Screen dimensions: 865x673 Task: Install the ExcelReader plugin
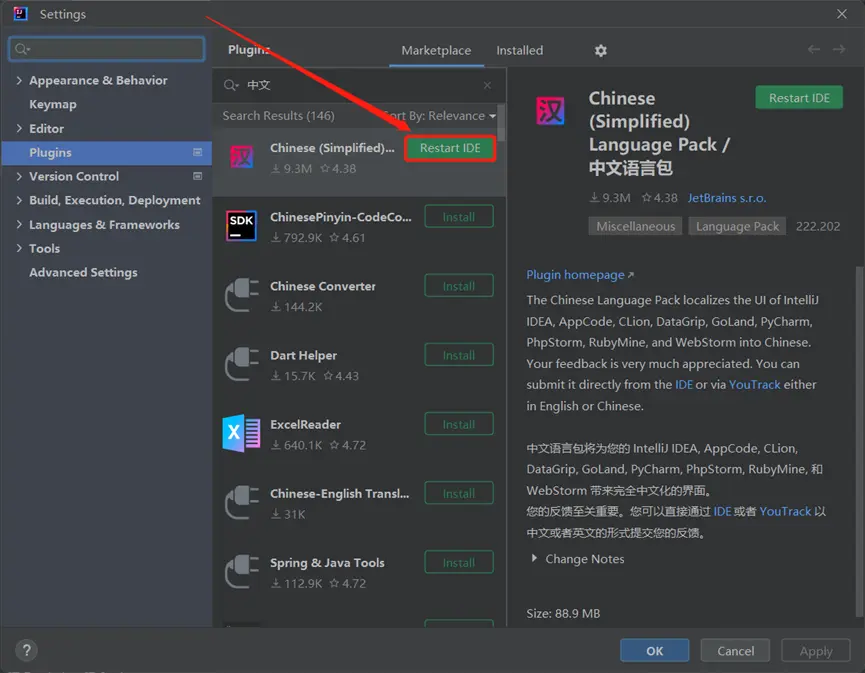coord(459,424)
